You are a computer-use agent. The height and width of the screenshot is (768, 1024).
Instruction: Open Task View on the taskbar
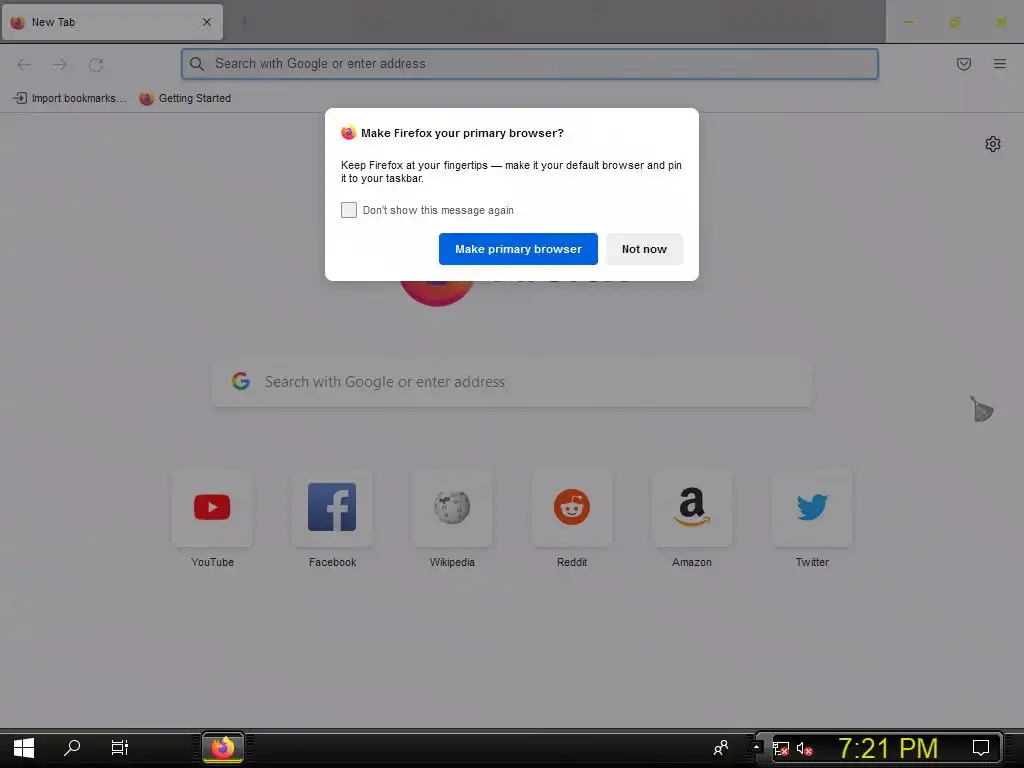[120, 748]
